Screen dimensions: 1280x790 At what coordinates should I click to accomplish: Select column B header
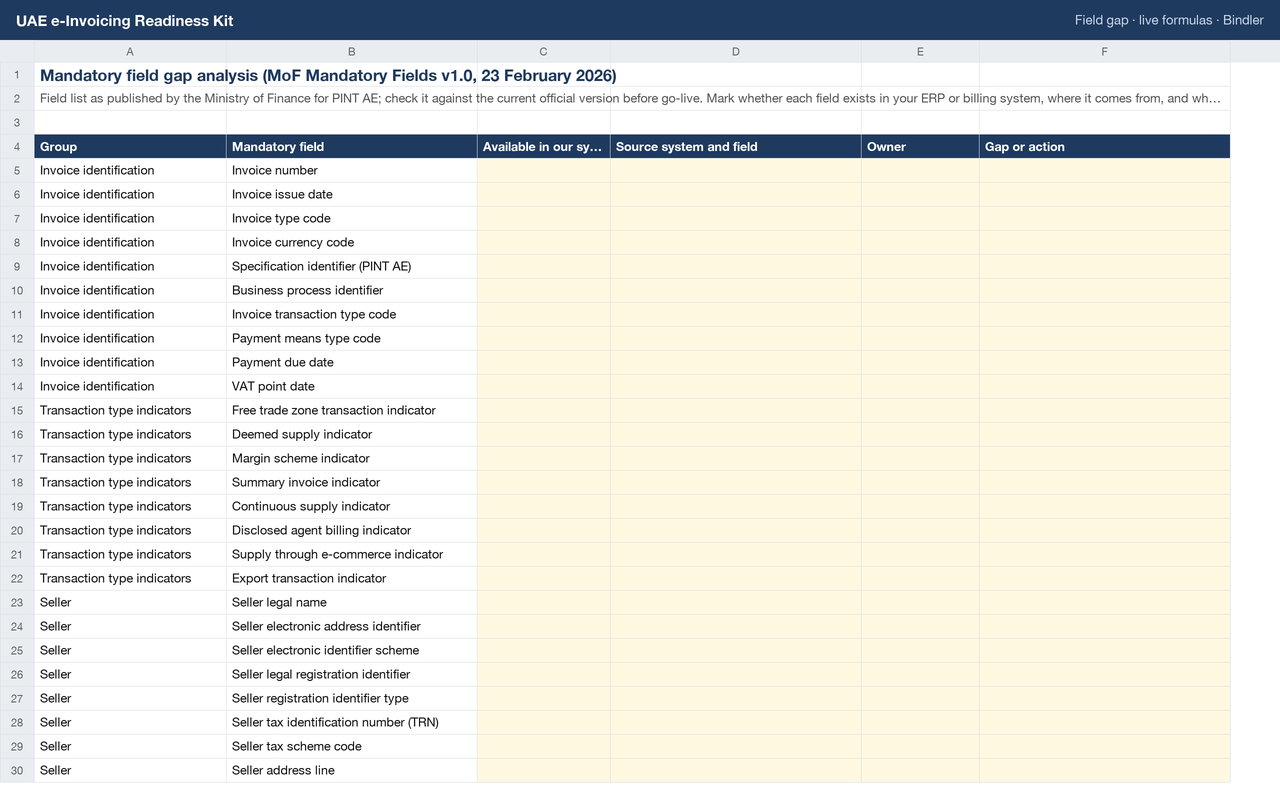pyautogui.click(x=351, y=51)
